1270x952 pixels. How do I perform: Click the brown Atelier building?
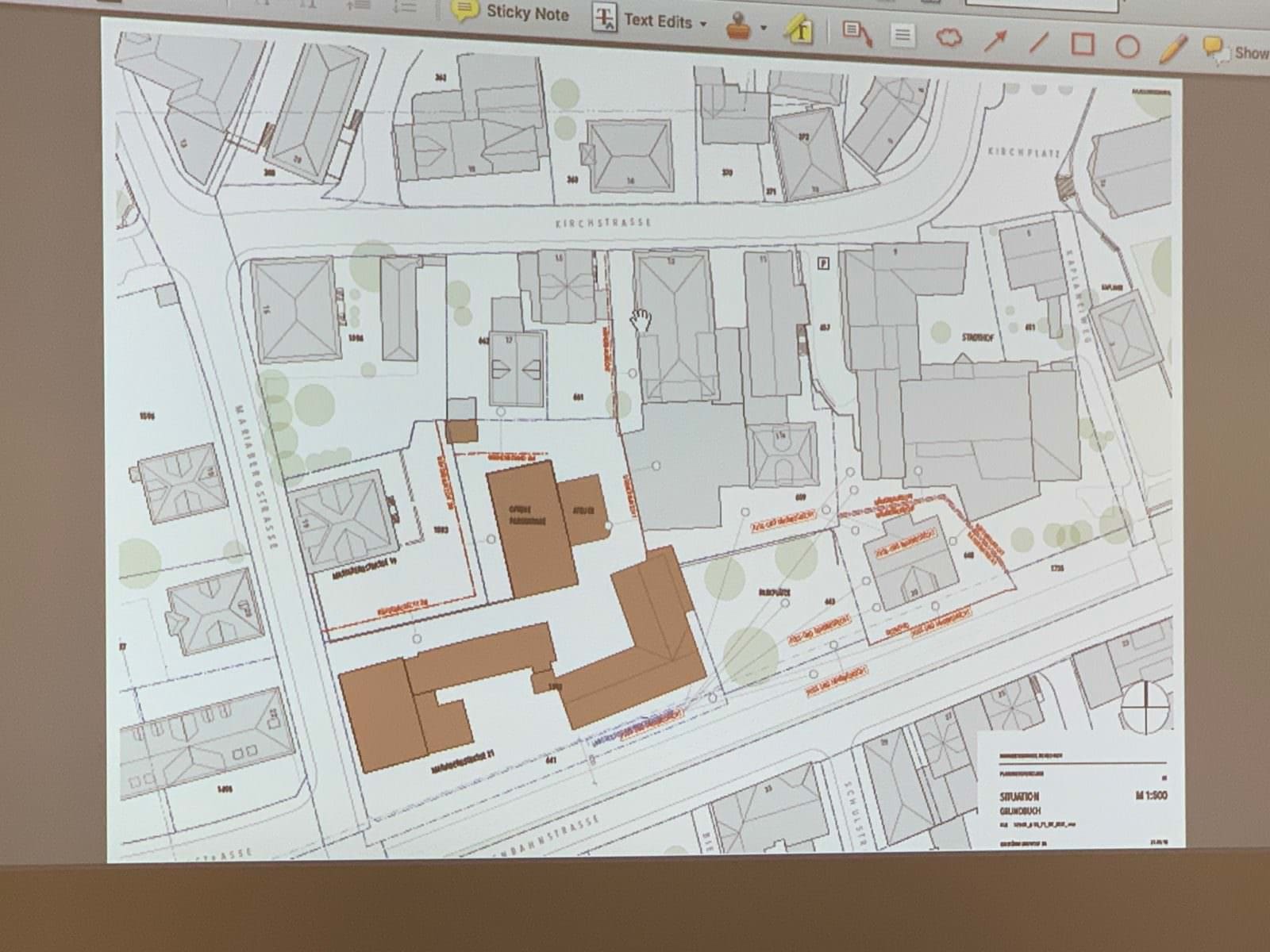pyautogui.click(x=583, y=509)
